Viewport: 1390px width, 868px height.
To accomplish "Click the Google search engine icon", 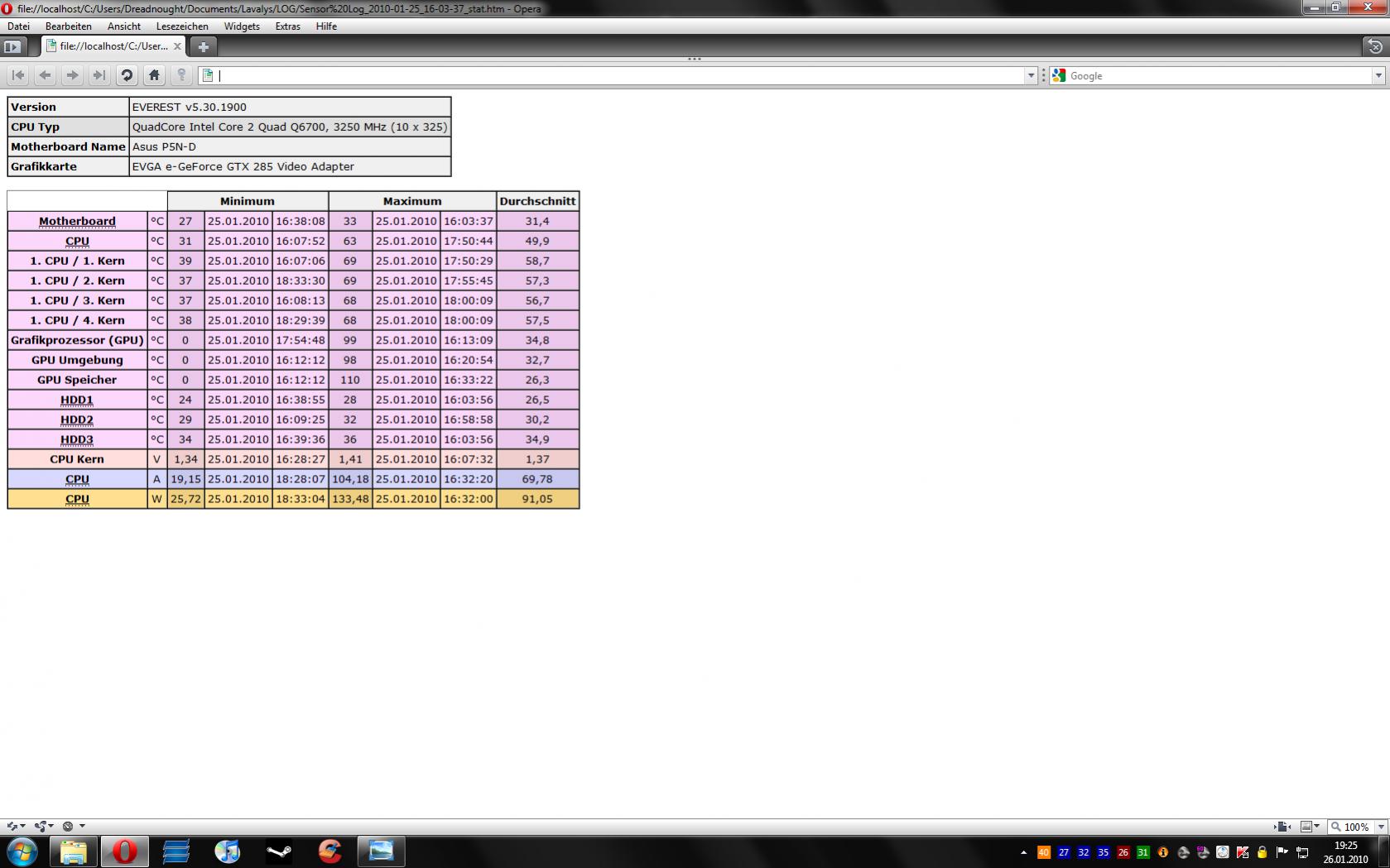I will tap(1059, 75).
